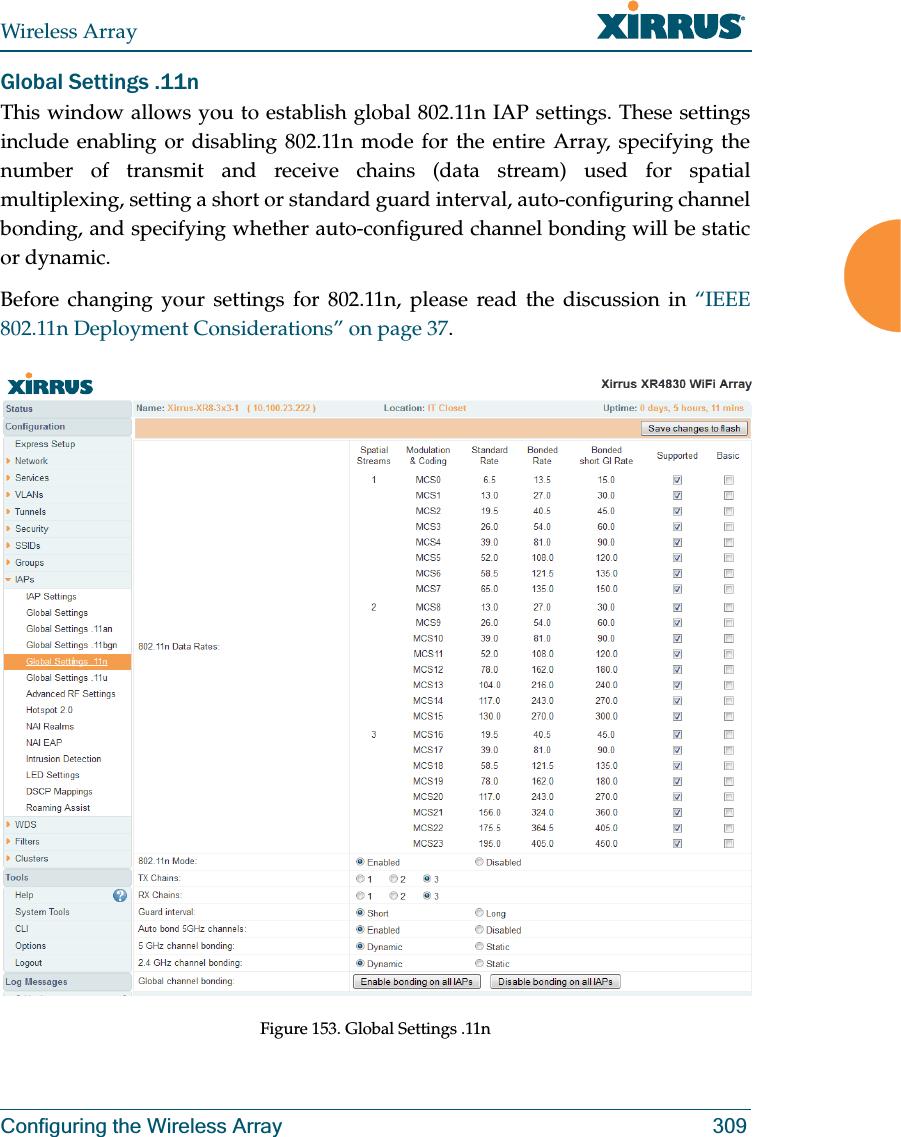901x1137 pixels.
Task: Expand the Services menu section
Action: point(31,478)
